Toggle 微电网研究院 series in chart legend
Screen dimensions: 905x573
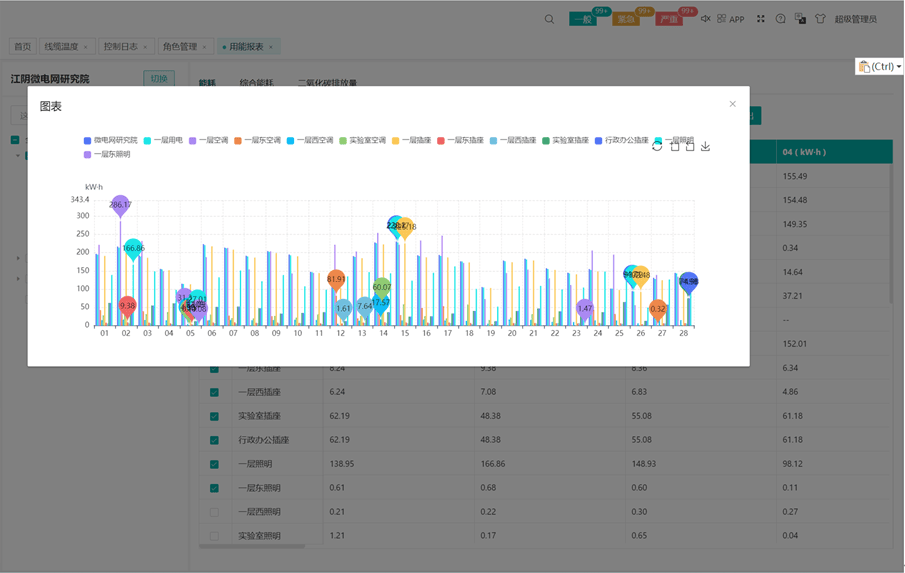110,141
